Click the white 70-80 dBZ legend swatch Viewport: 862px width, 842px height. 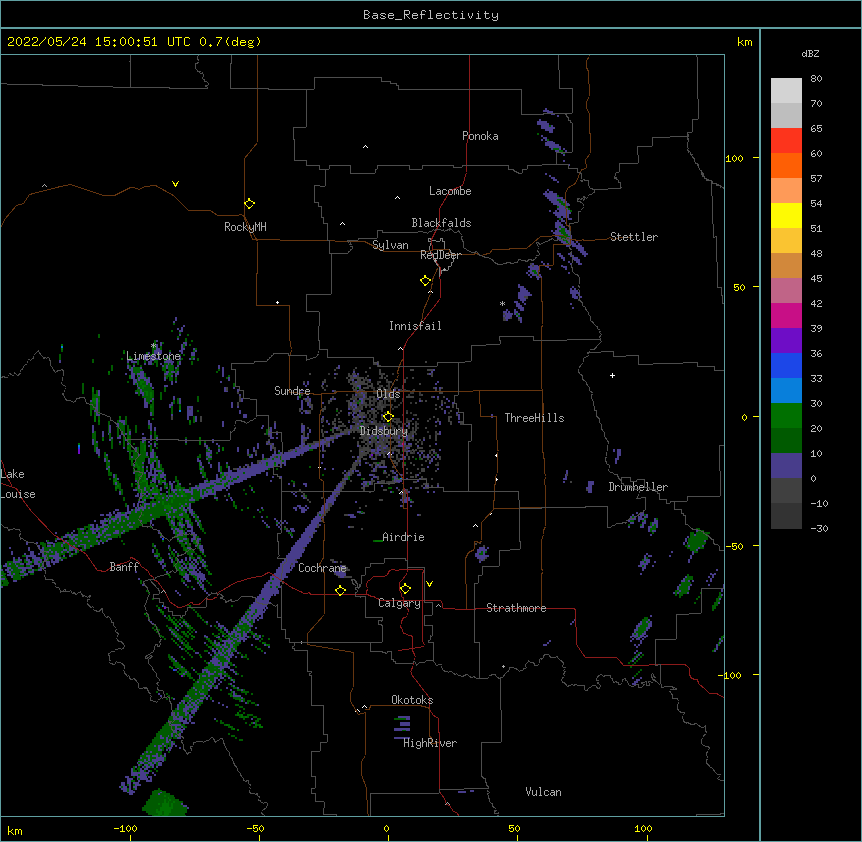786,91
